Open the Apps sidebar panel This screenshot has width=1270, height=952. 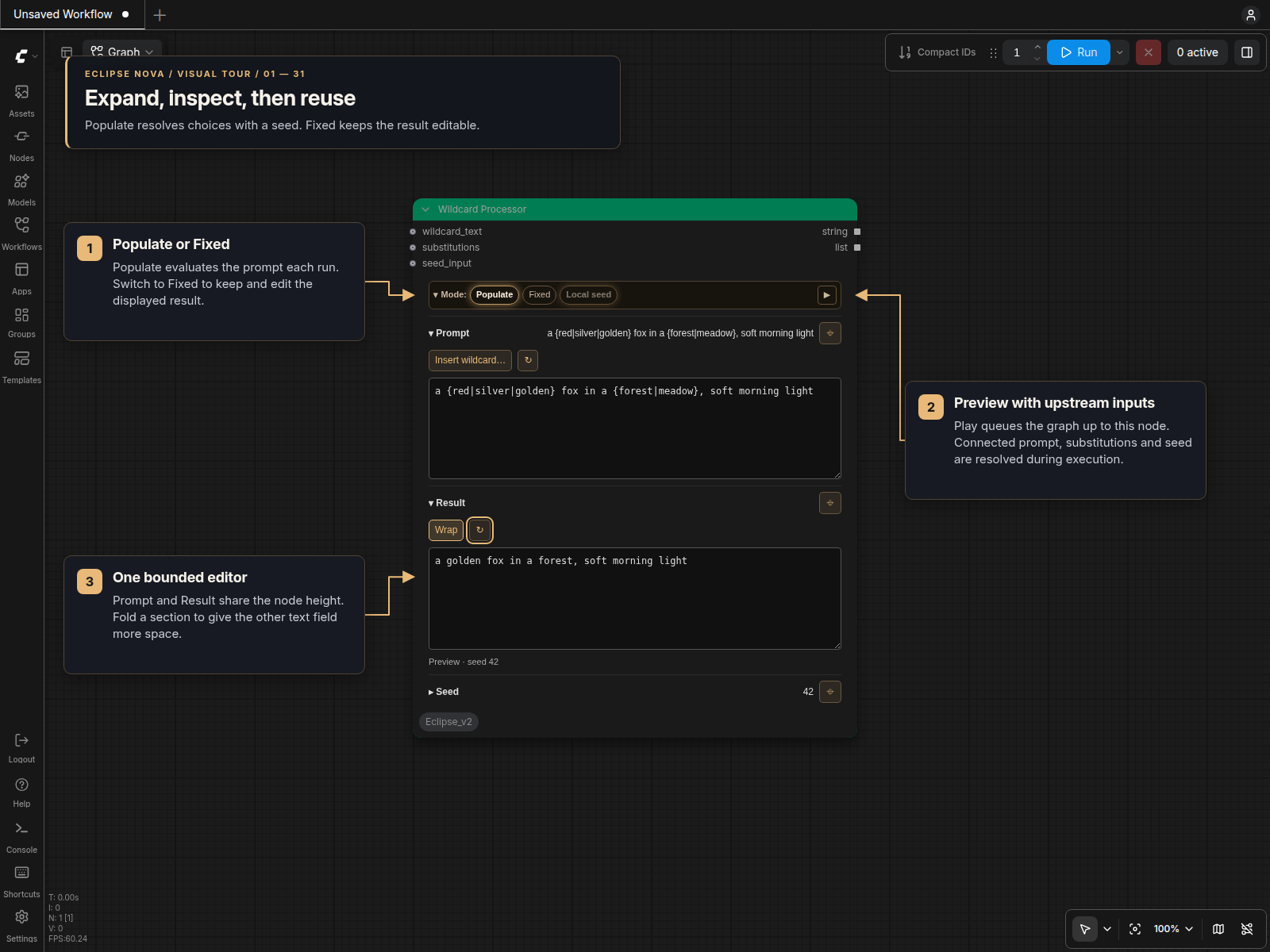pos(21,278)
